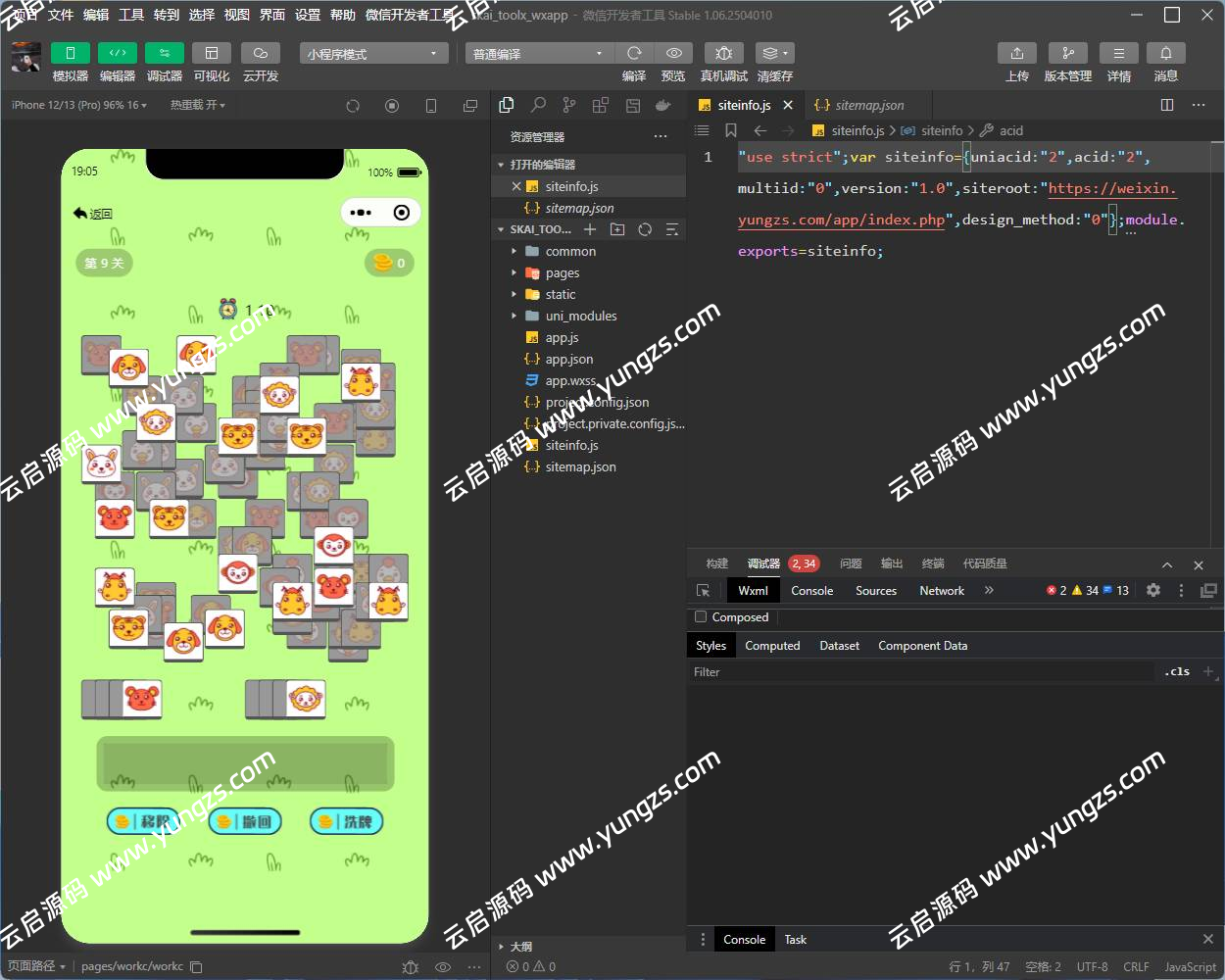
Task: Open the search icon in the editor sidebar
Action: pos(538,105)
